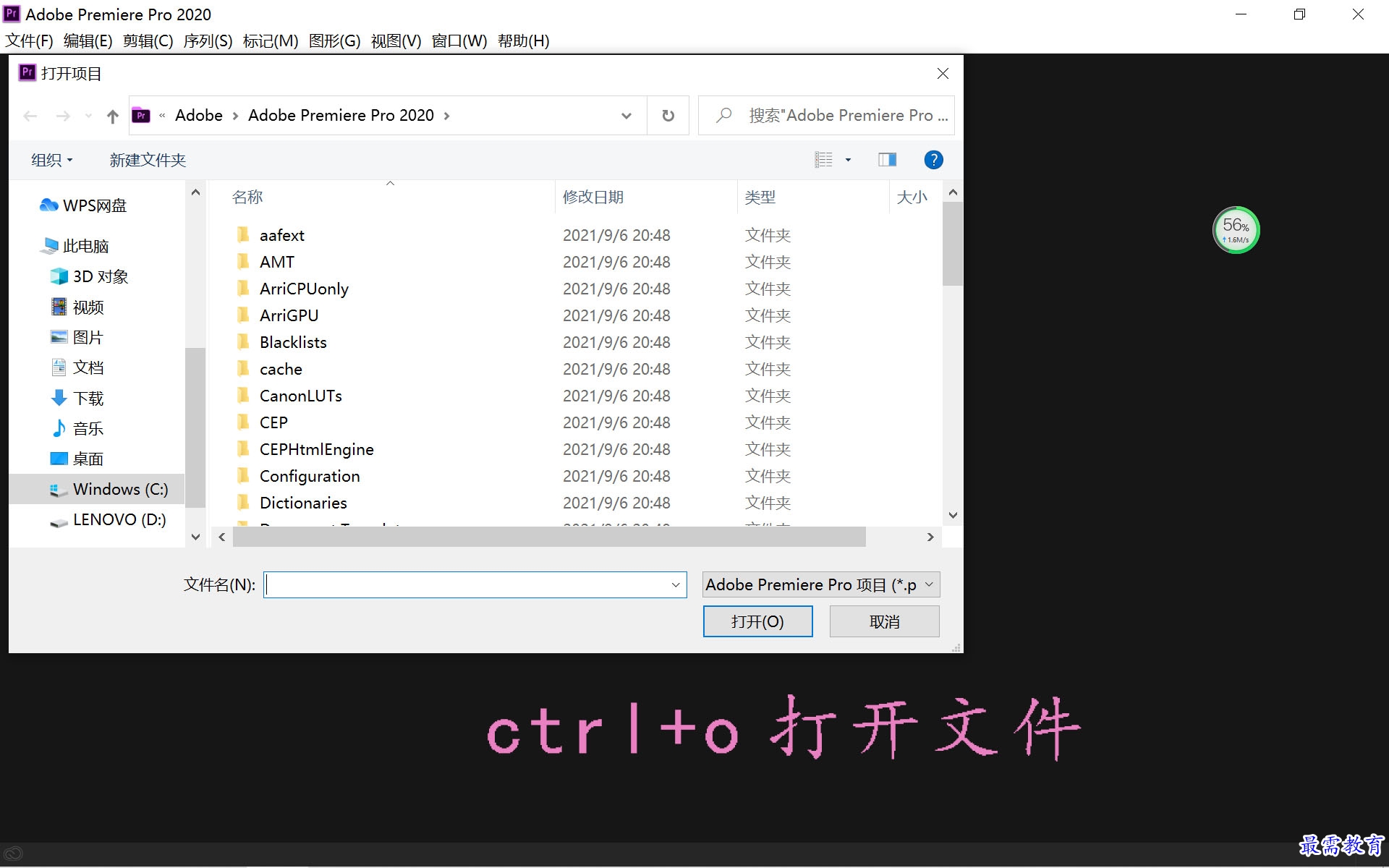The width and height of the screenshot is (1389, 868).
Task: Sort by 类型 column header
Action: point(760,197)
